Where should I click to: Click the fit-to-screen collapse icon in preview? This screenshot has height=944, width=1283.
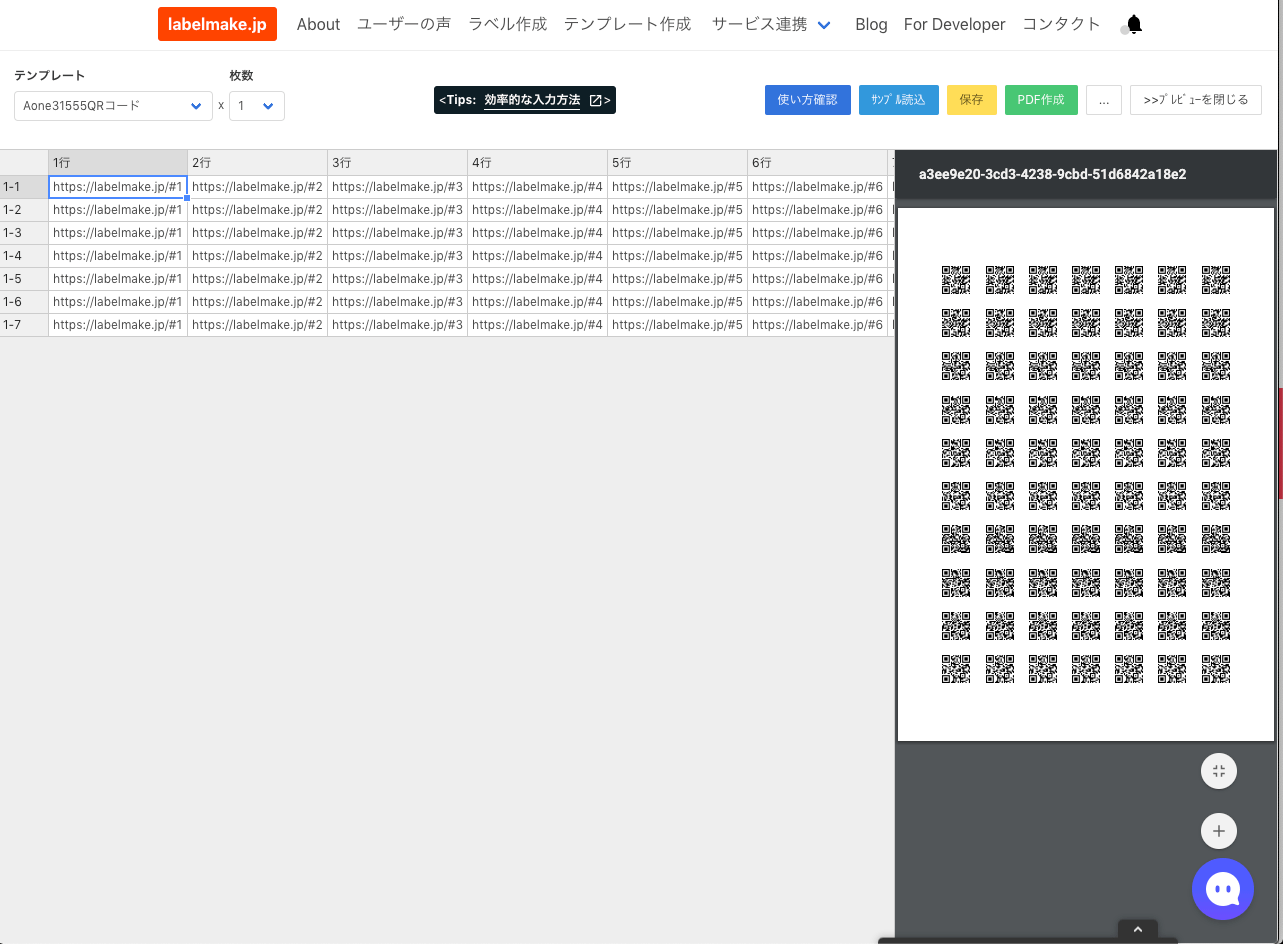1218,771
